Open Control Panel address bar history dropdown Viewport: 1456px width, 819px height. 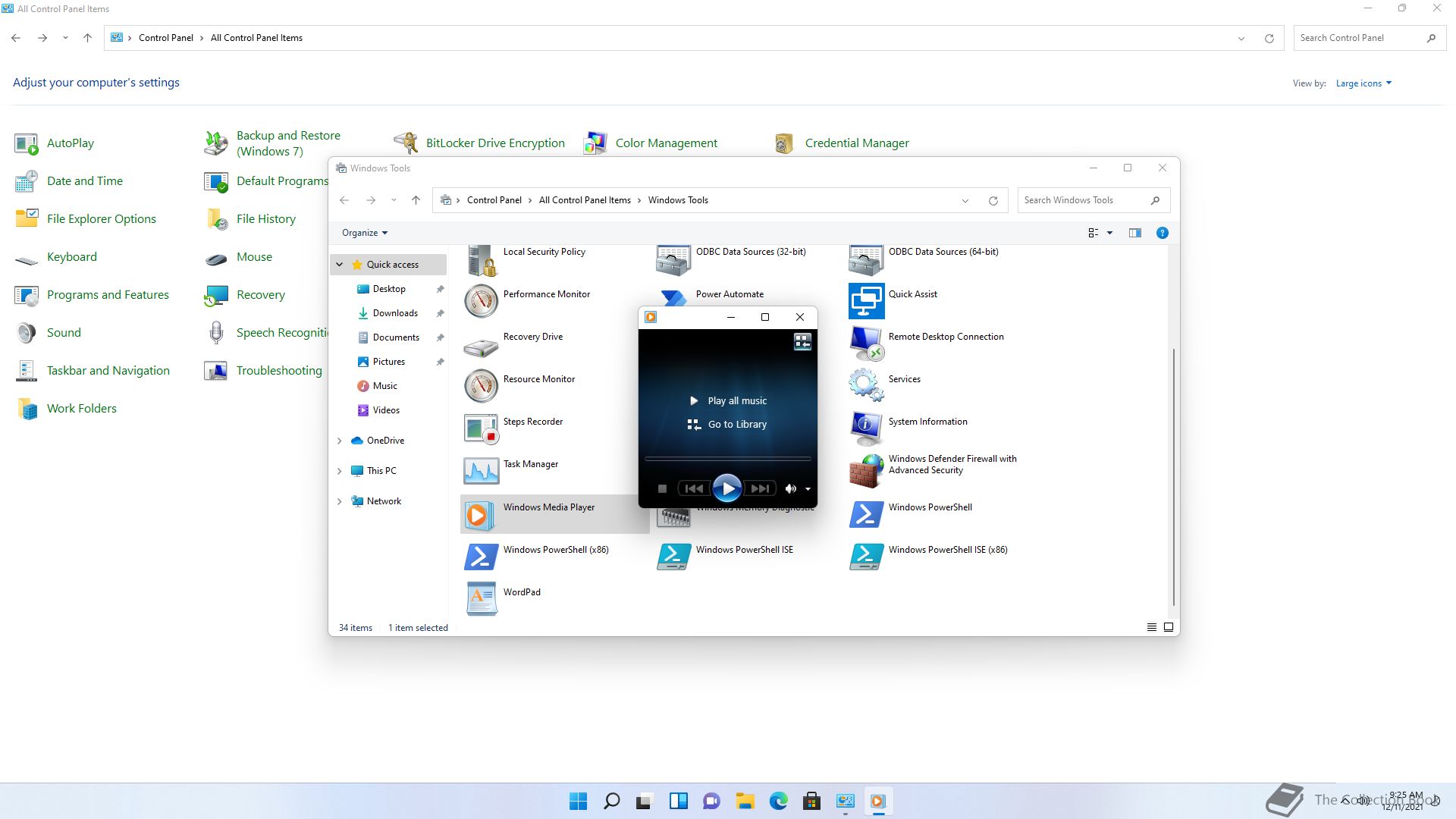pyautogui.click(x=1241, y=39)
